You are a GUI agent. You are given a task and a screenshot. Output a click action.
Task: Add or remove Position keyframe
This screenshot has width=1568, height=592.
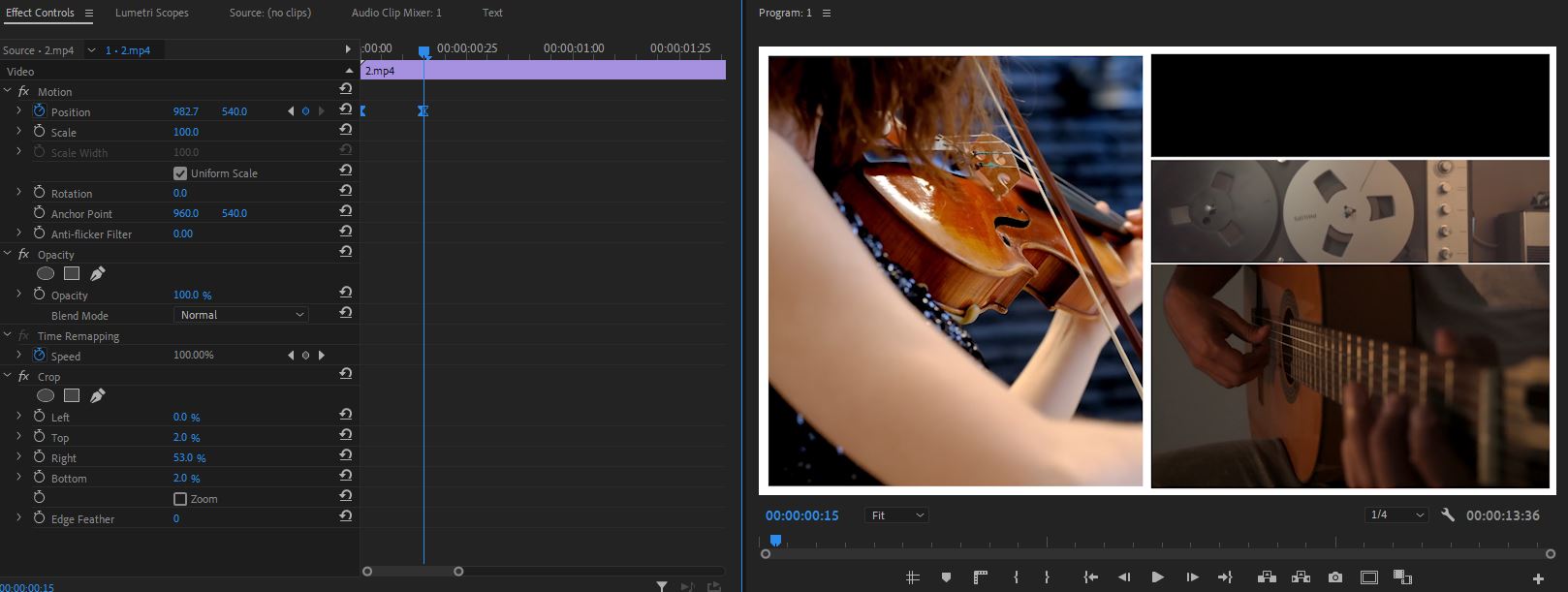[305, 111]
